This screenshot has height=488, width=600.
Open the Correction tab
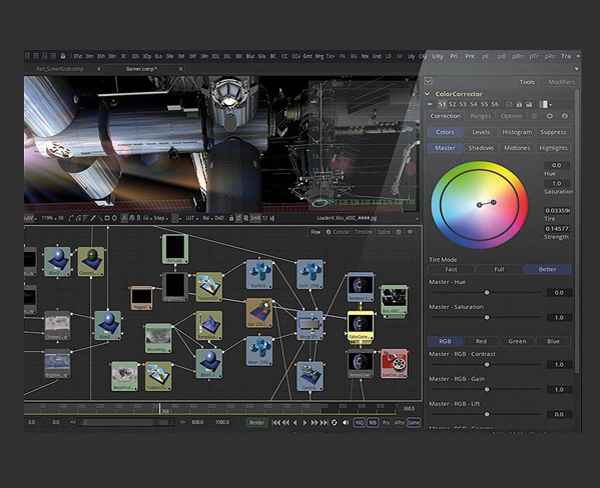click(x=445, y=116)
